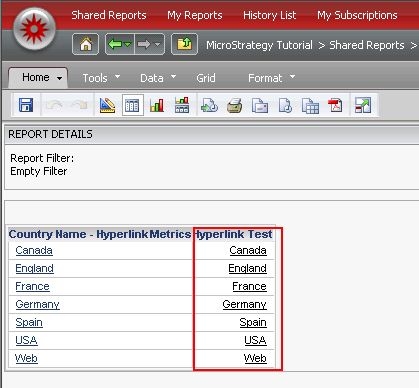The image size is (419, 388).
Task: Switch to Grid view icon
Action: click(x=133, y=105)
